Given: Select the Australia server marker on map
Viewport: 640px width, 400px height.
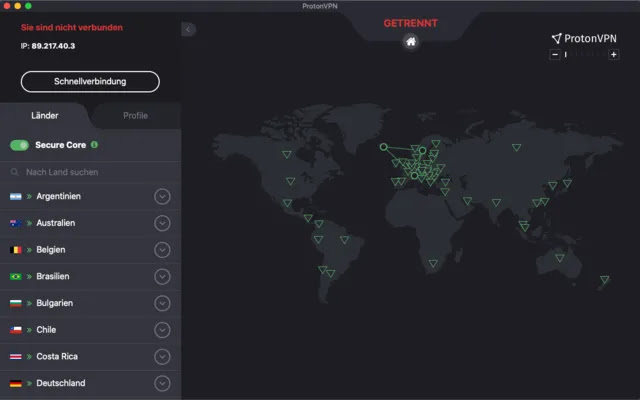Looking at the screenshot, I should click(560, 258).
